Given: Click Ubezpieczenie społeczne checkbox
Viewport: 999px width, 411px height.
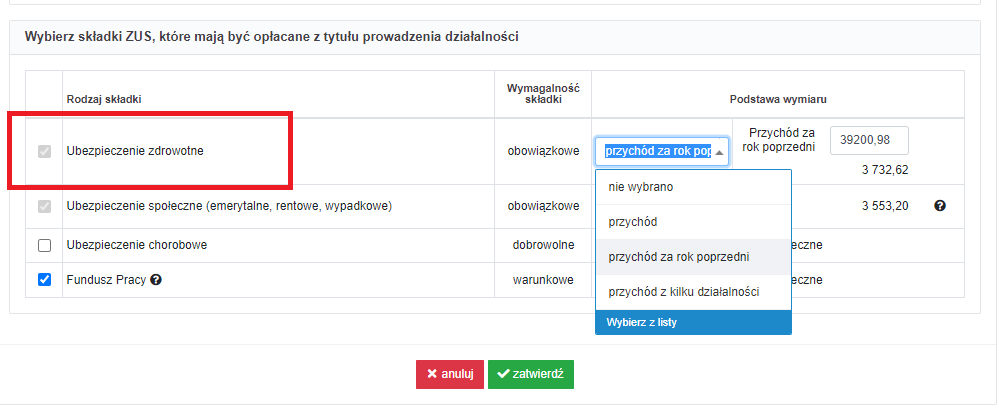Looking at the screenshot, I should tap(44, 206).
